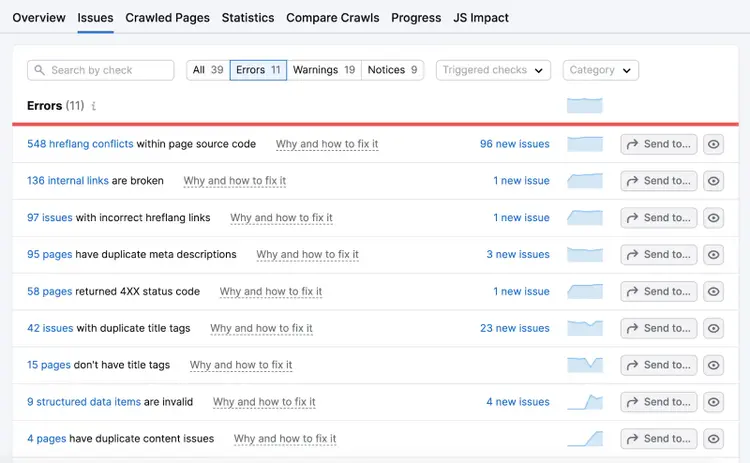Click the Search by check field
This screenshot has height=463, width=750.
pyautogui.click(x=100, y=70)
